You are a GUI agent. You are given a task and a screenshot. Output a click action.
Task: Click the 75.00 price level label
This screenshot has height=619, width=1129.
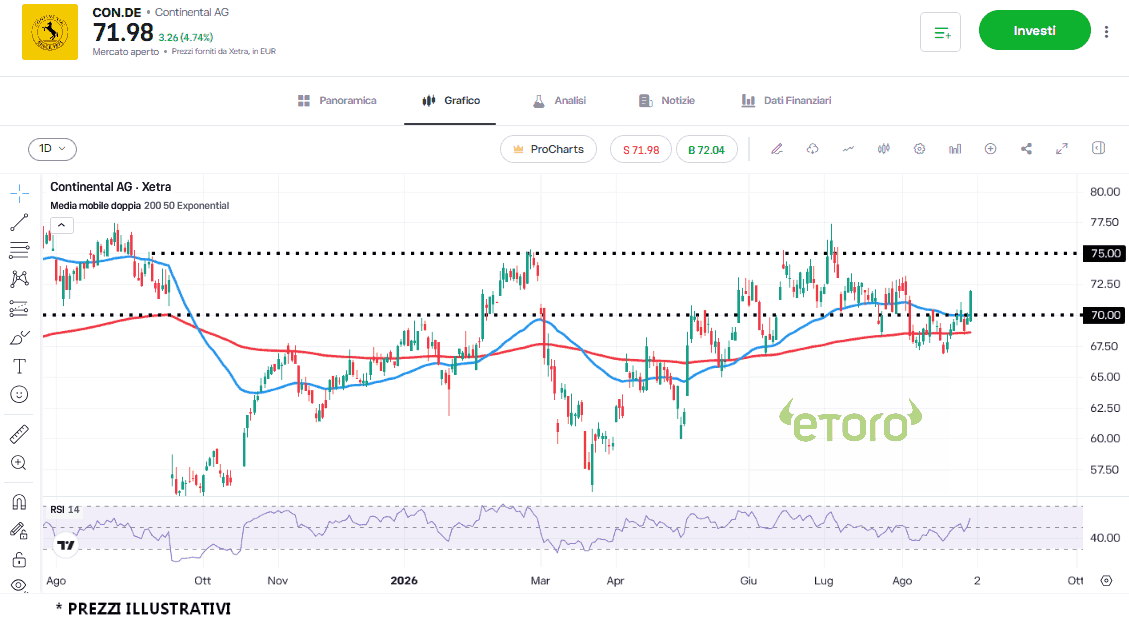coord(1105,253)
